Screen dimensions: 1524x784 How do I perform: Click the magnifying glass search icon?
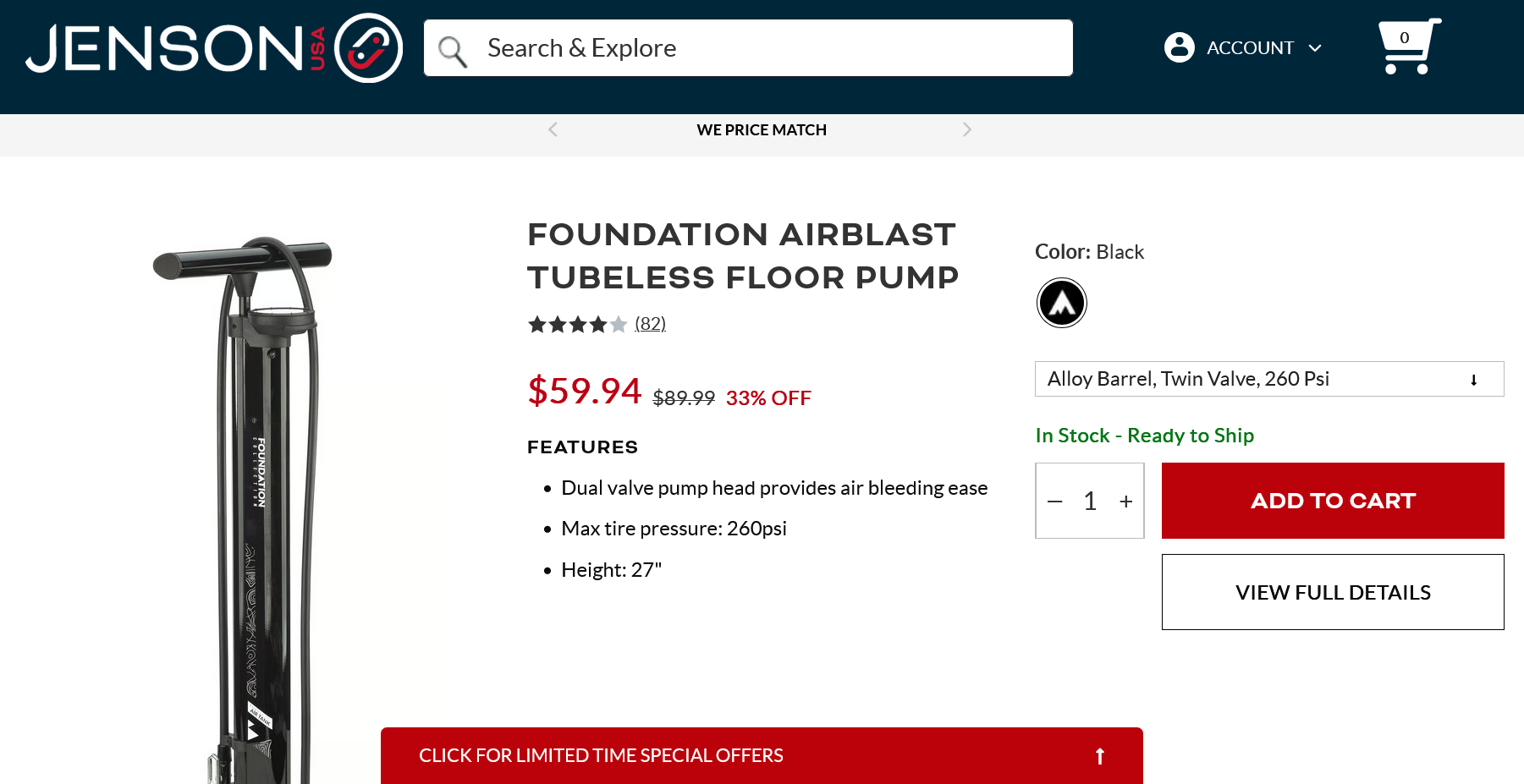pos(453,51)
